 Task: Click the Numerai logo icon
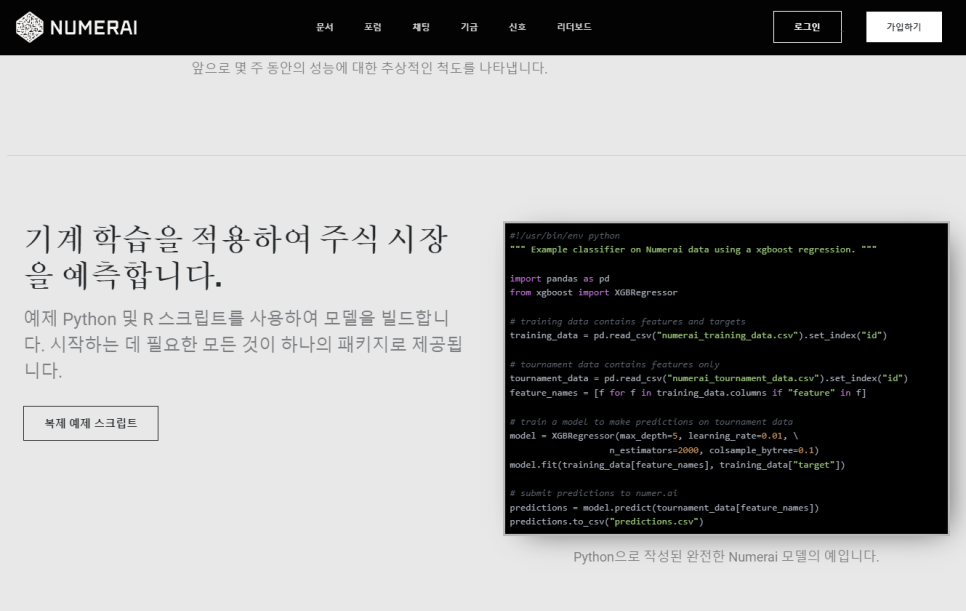(29, 27)
